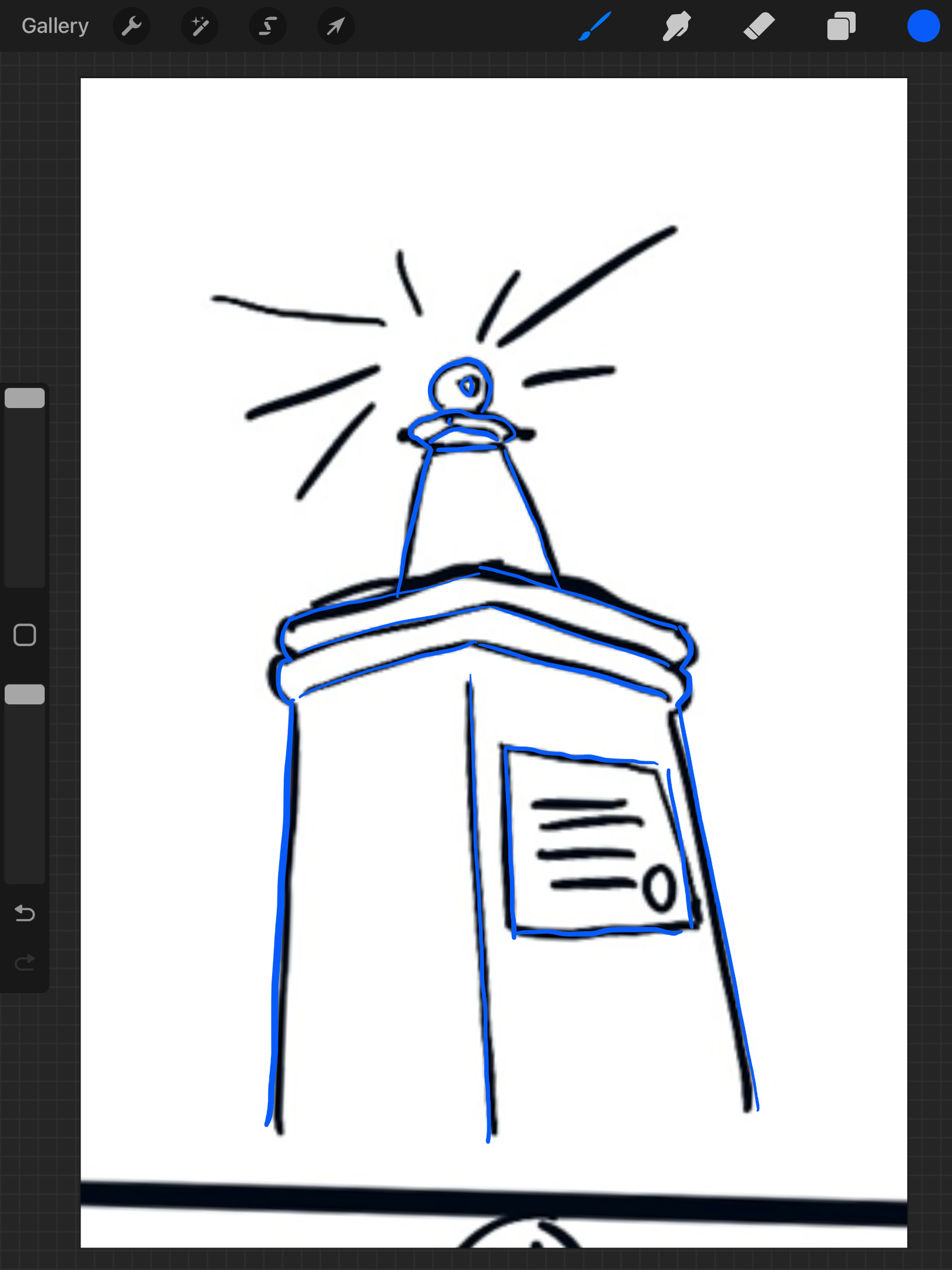This screenshot has height=1270, width=952.
Task: Choose the Brush paint tool
Action: pos(595,26)
